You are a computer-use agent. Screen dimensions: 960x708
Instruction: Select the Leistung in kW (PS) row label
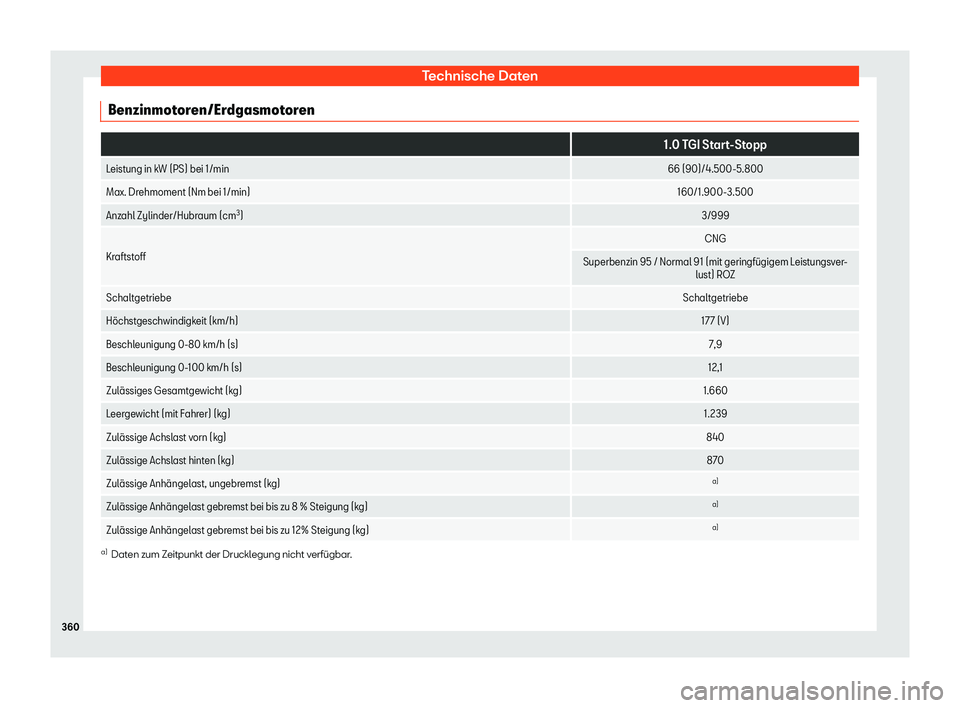(168, 168)
